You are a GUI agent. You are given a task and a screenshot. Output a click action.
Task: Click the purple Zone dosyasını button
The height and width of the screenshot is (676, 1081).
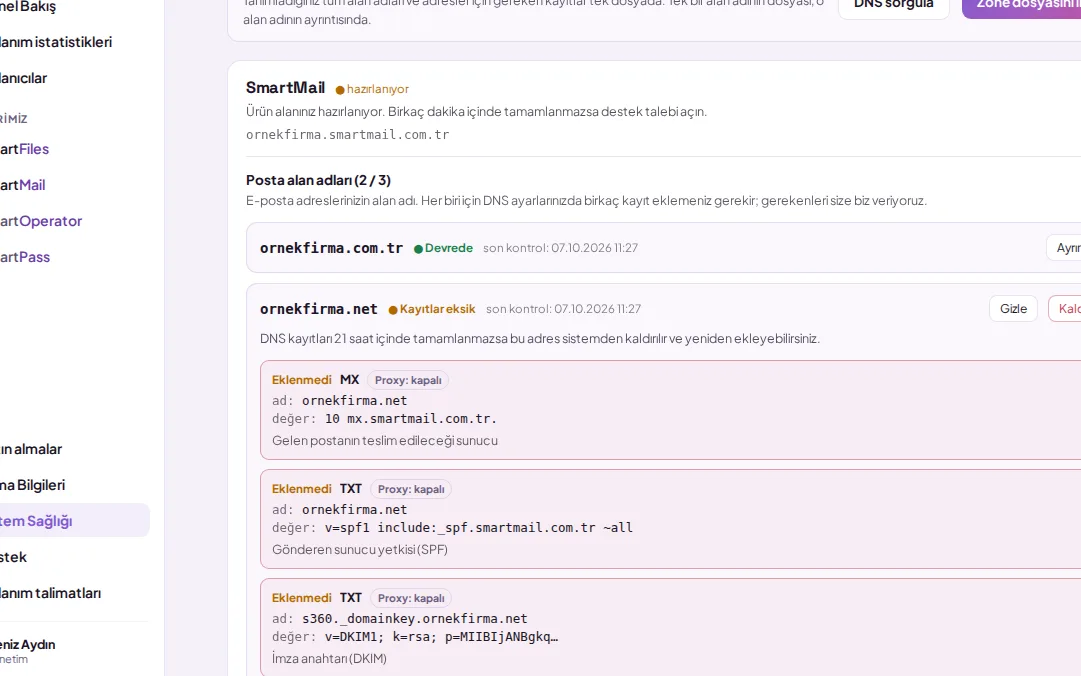[1022, 6]
